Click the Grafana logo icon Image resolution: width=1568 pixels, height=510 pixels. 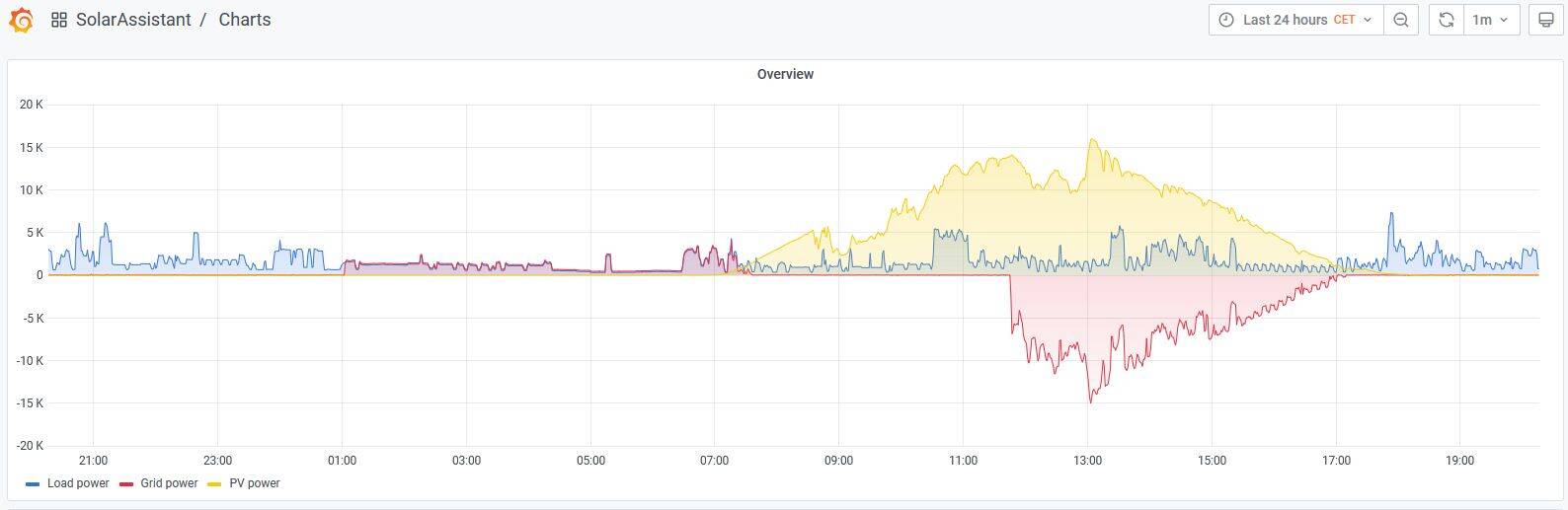(21, 20)
